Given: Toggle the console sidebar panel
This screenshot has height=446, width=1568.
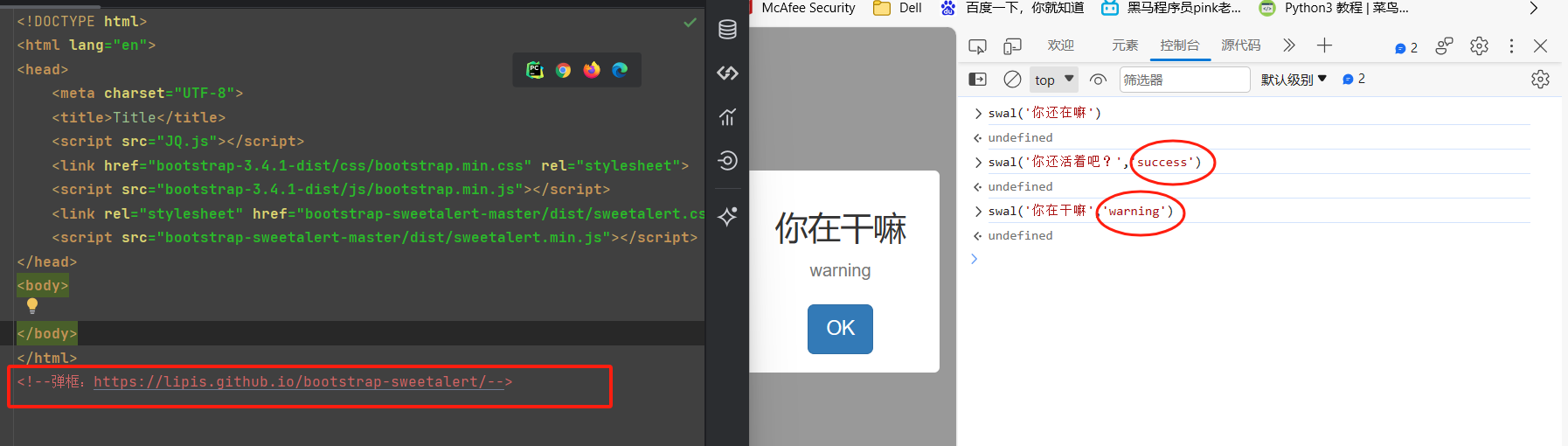Looking at the screenshot, I should point(977,80).
